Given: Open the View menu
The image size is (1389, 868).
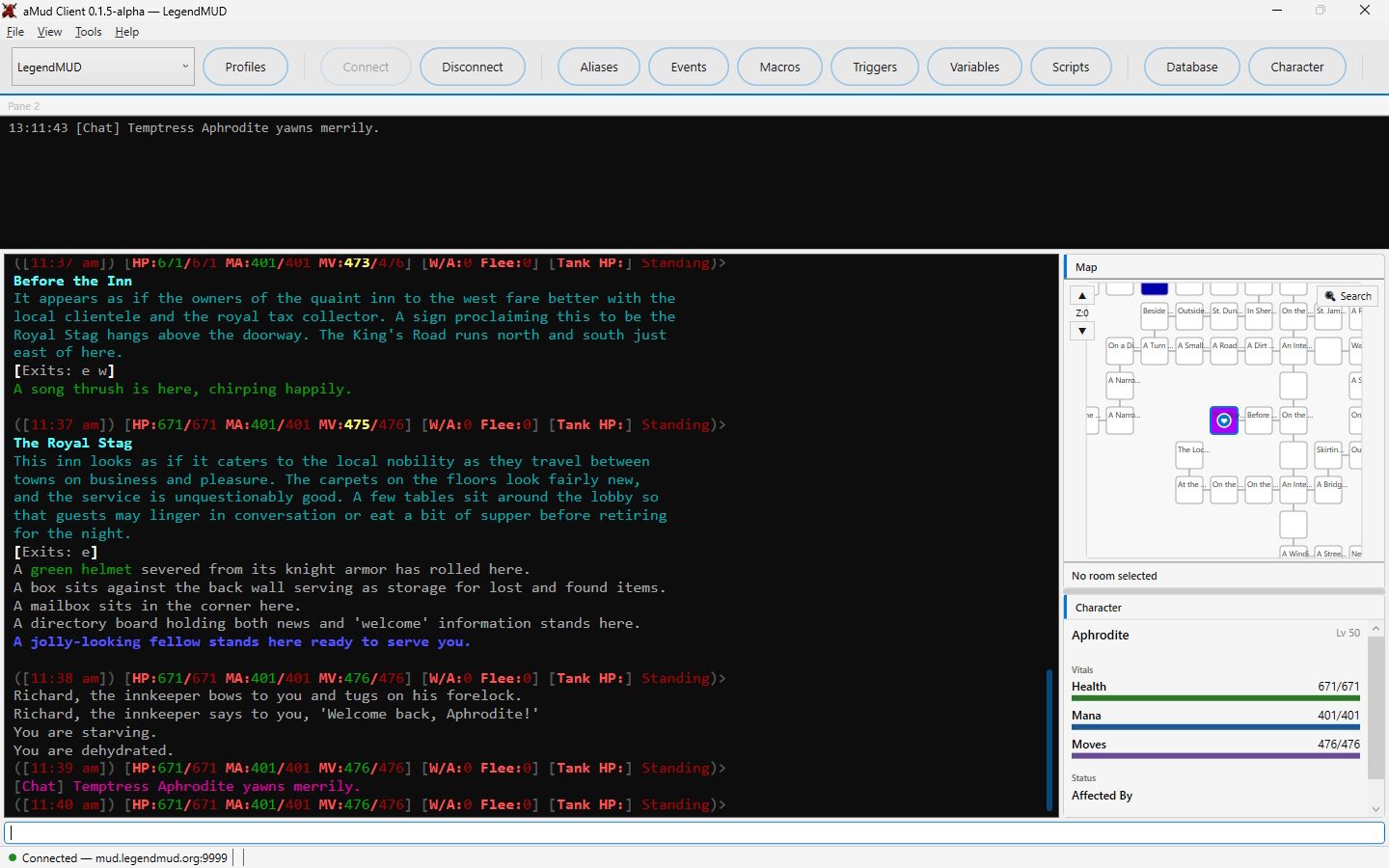Looking at the screenshot, I should click(49, 32).
